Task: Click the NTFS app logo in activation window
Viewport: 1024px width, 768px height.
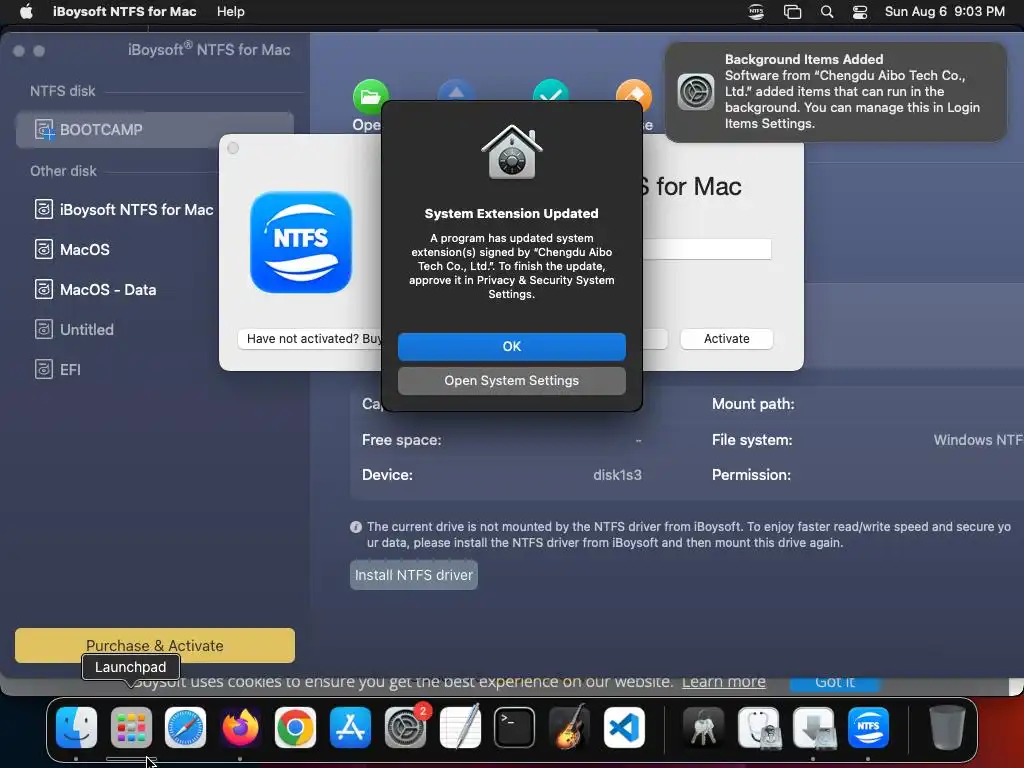Action: click(x=300, y=242)
